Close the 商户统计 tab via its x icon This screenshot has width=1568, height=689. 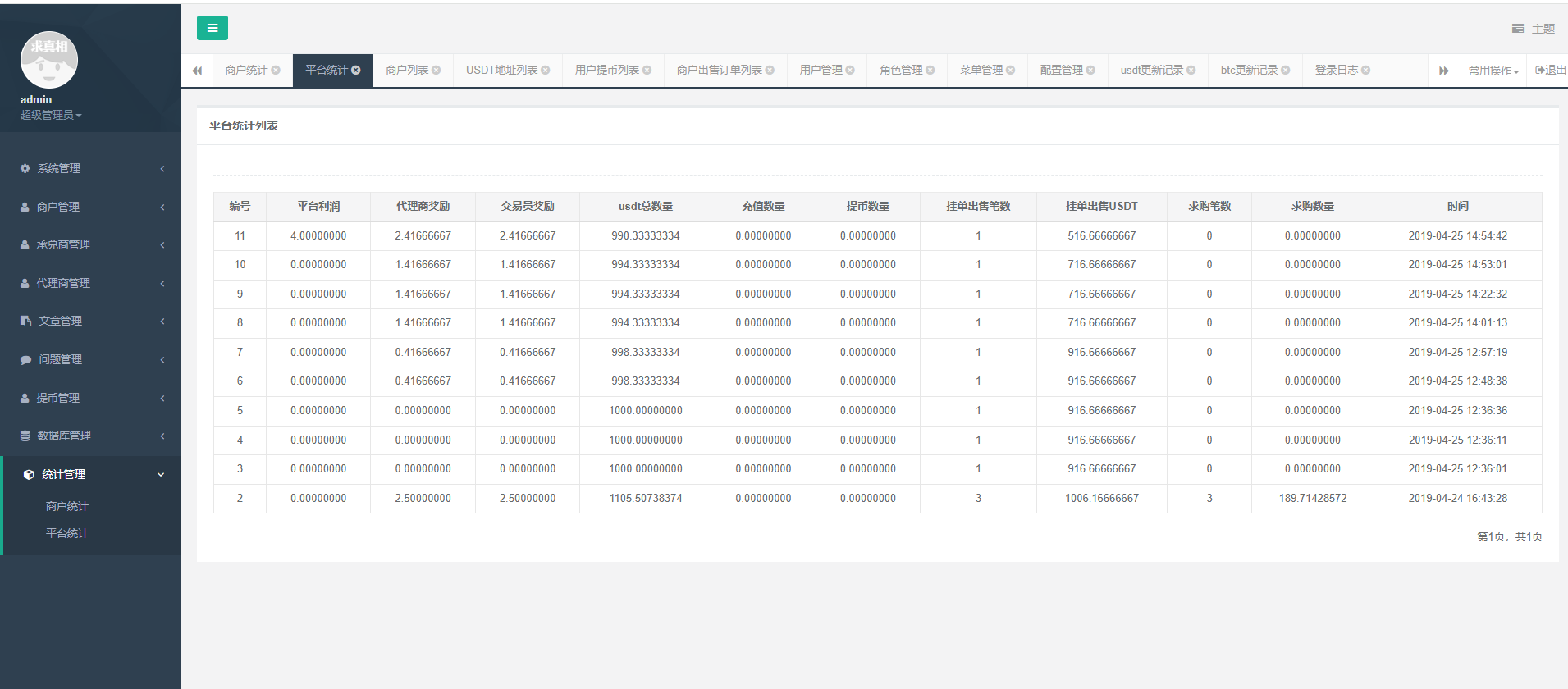276,71
